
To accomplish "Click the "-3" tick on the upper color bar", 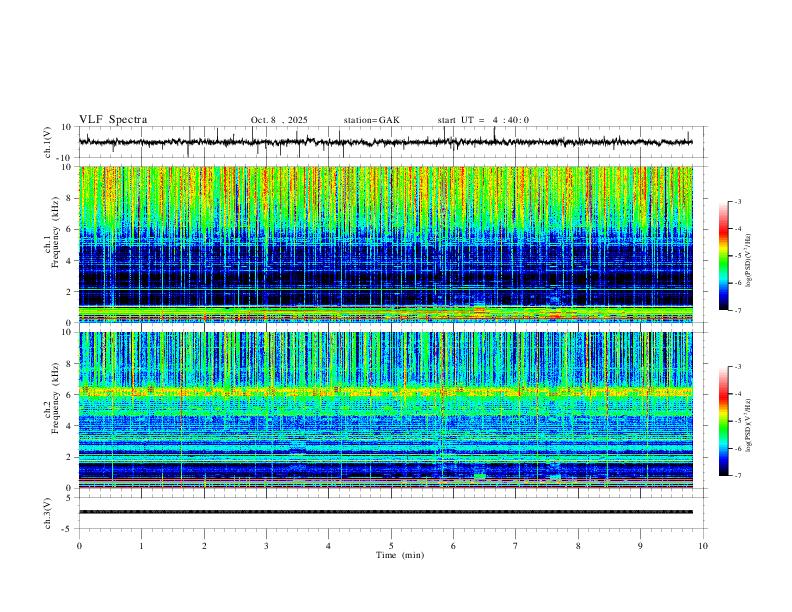I will (737, 201).
